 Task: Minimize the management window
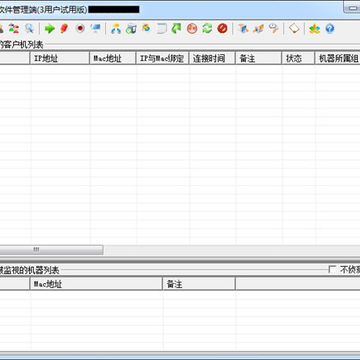352,7
